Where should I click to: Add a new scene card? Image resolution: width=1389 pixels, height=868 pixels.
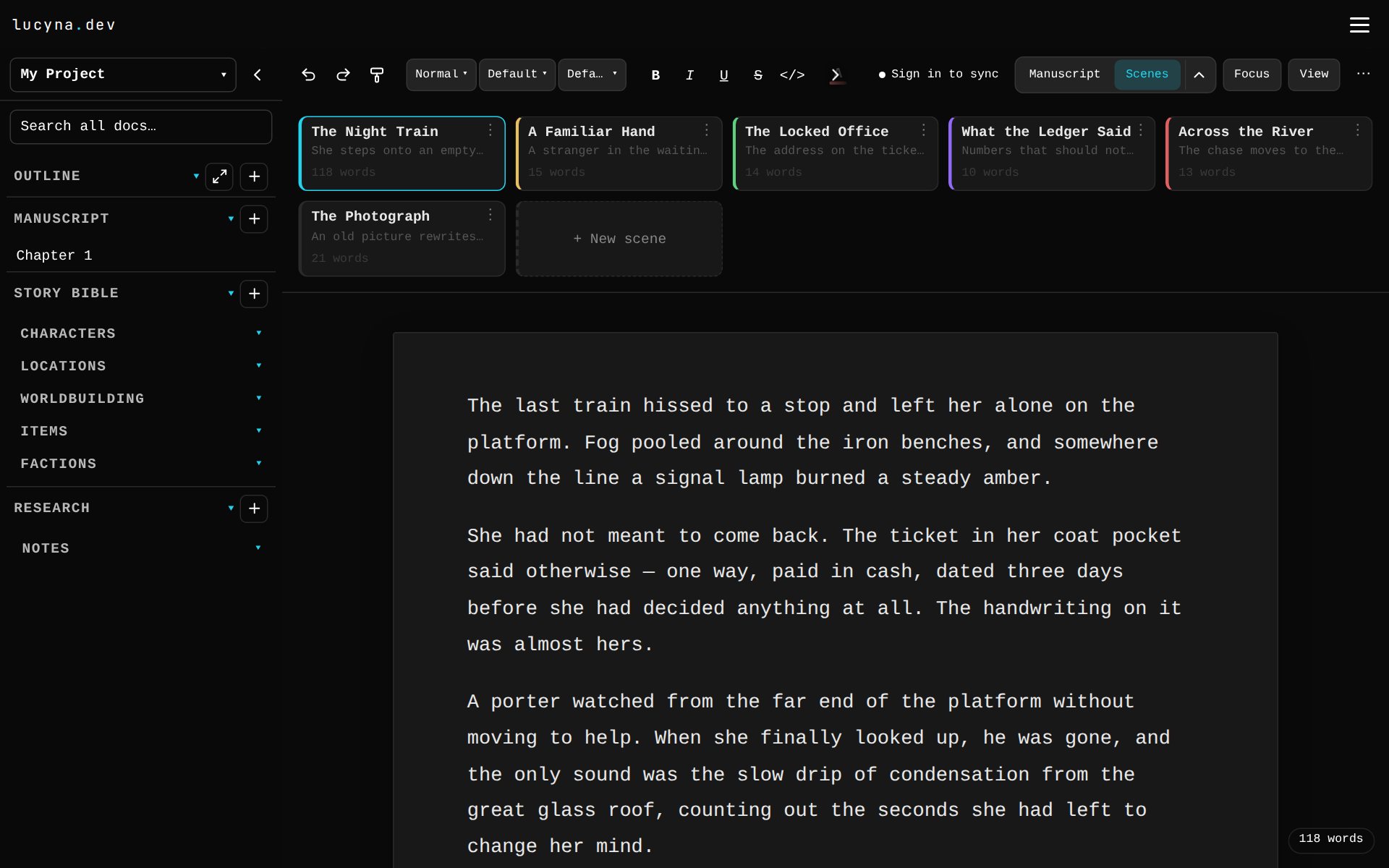tap(619, 239)
